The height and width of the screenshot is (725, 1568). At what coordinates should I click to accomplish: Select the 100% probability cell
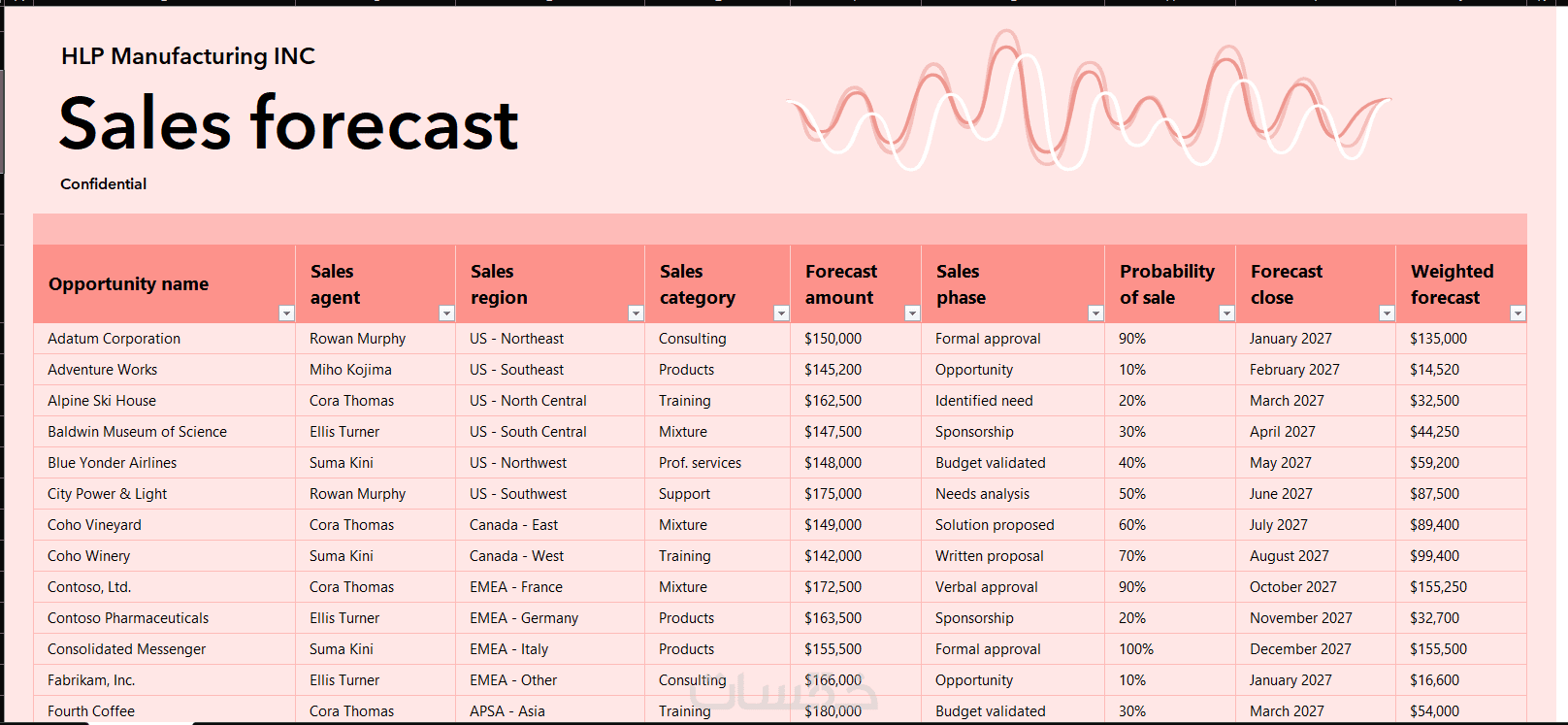coord(1170,649)
